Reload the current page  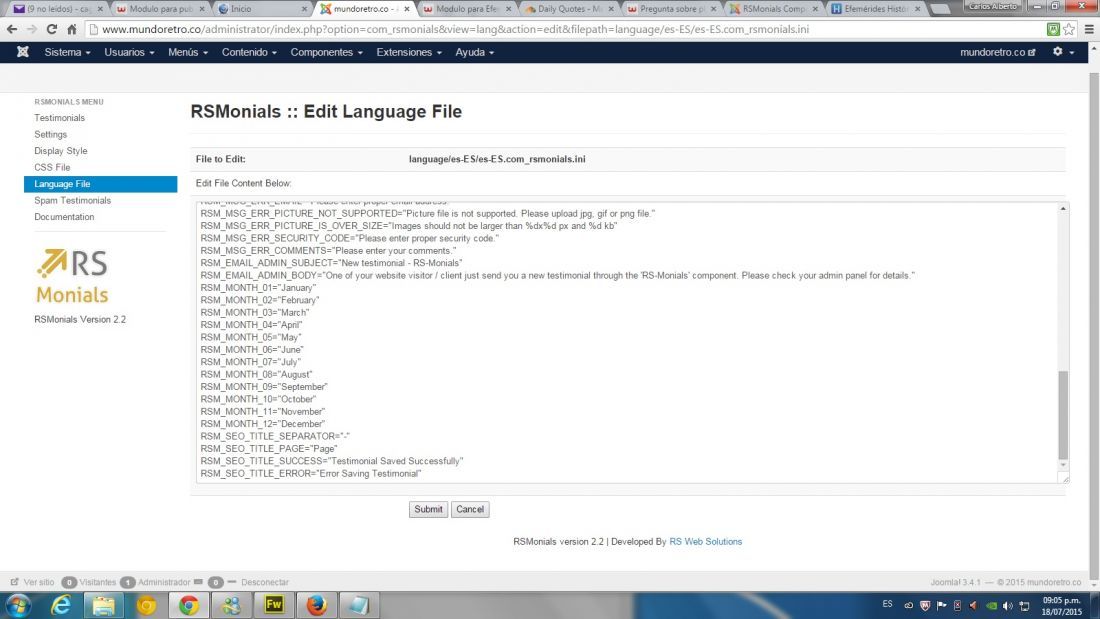(51, 29)
